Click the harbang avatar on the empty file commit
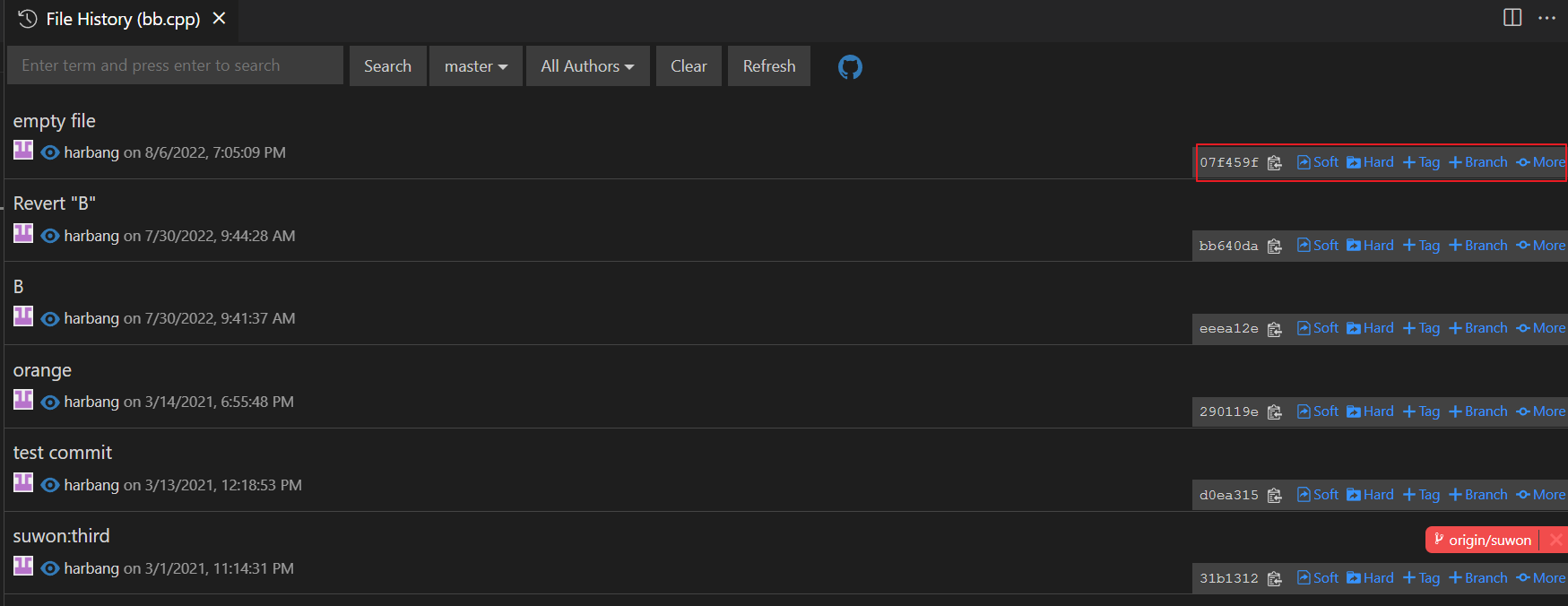This screenshot has width=1568, height=606. tap(23, 150)
